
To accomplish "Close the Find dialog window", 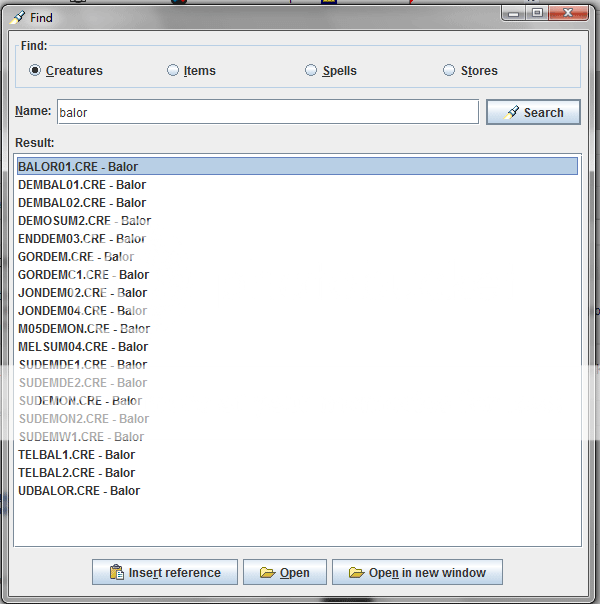I will pyautogui.click(x=573, y=14).
